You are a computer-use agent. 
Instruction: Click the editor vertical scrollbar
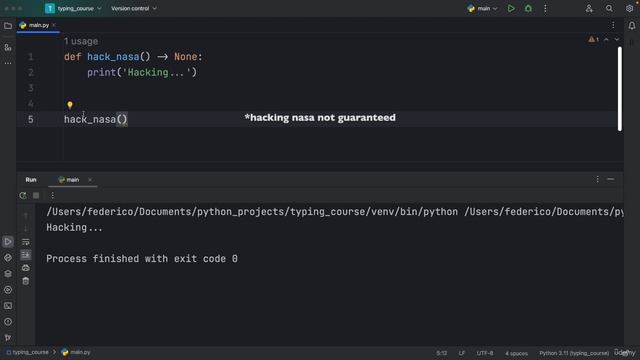(620, 89)
